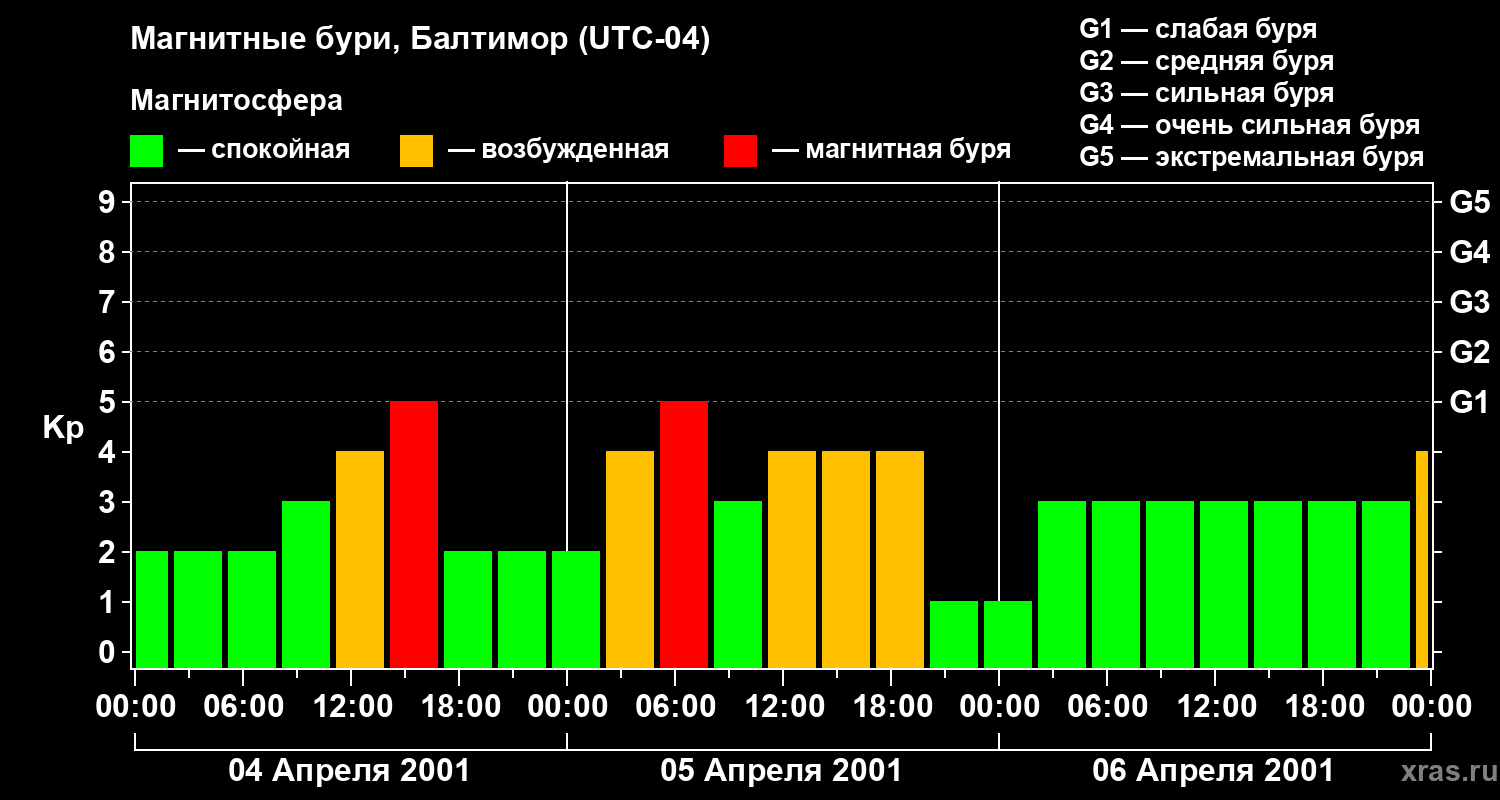1500x800 pixels.
Task: Select the chart title 'Магнитные бури, Балтимор (UTC-04)'
Action: click(x=420, y=40)
